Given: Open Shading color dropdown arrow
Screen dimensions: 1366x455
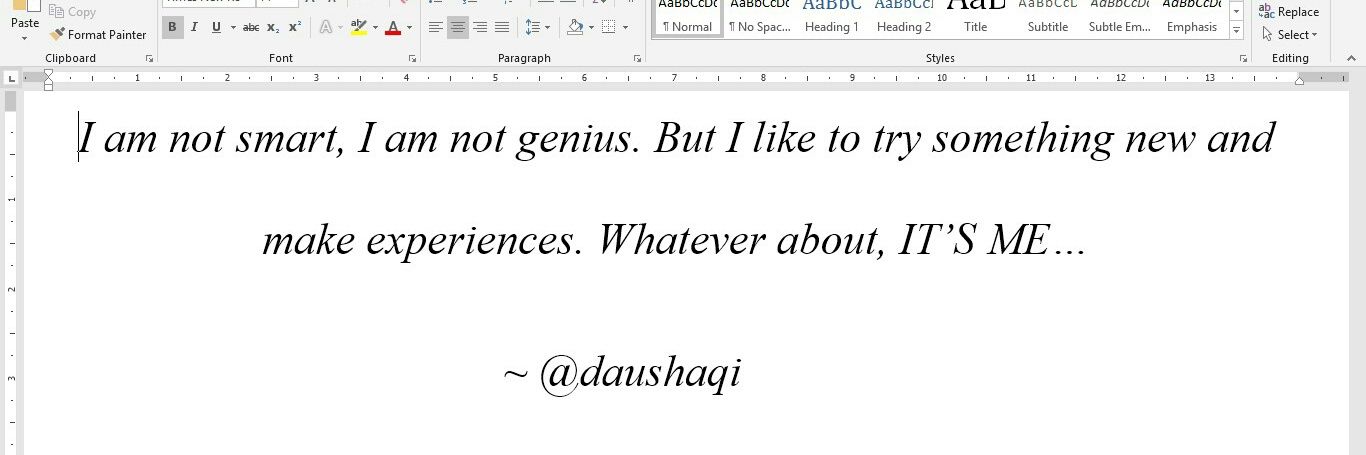Looking at the screenshot, I should tap(591, 27).
